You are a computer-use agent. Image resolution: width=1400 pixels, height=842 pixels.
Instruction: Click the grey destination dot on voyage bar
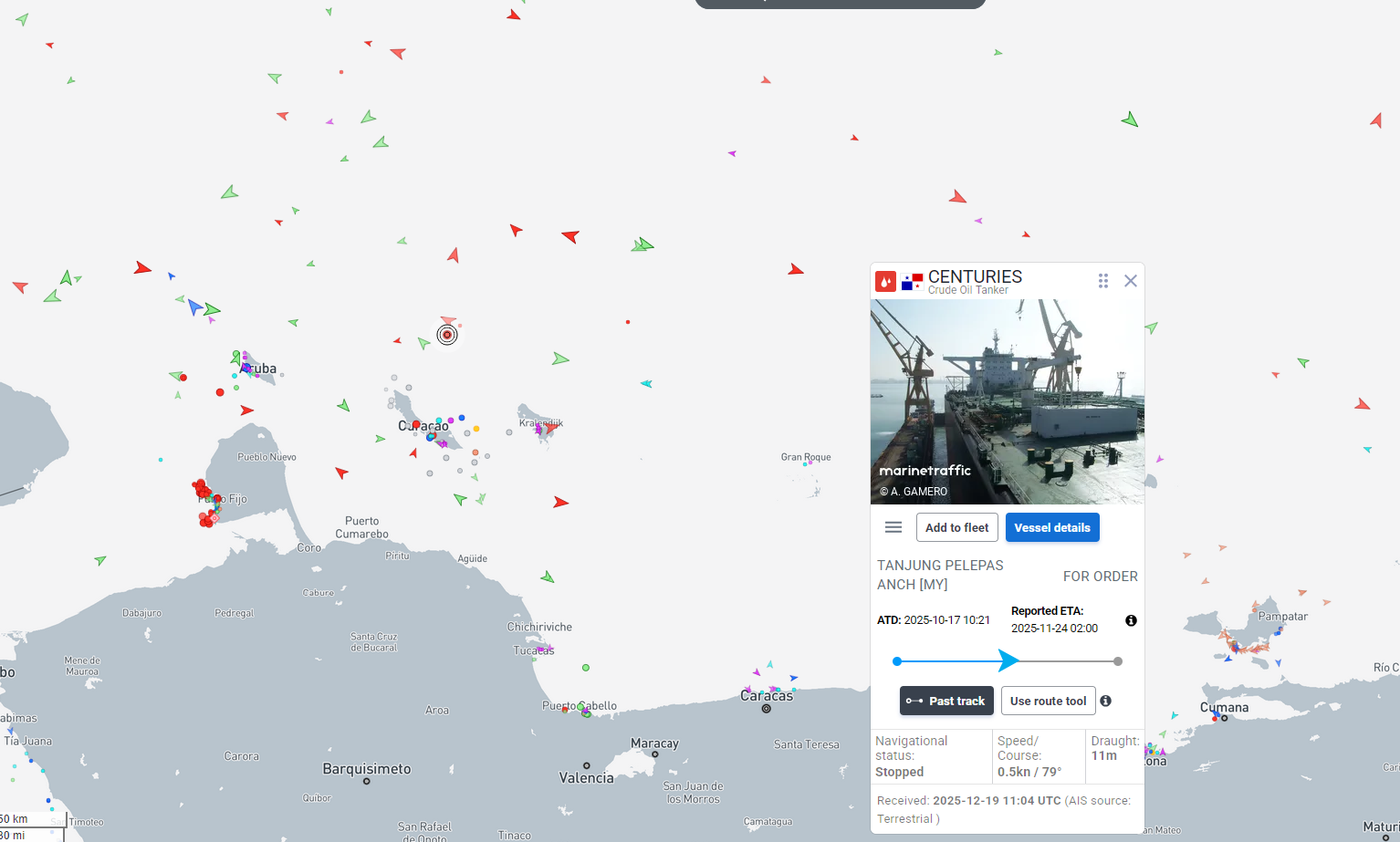1118,661
